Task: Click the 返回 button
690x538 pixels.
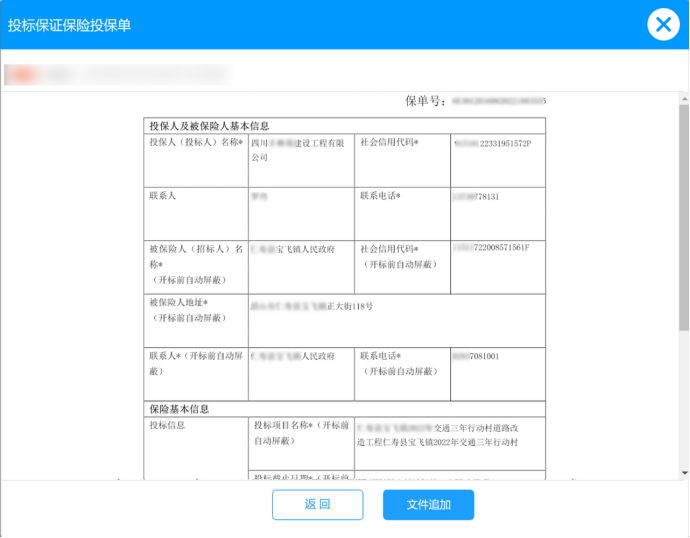Action: (x=317, y=505)
